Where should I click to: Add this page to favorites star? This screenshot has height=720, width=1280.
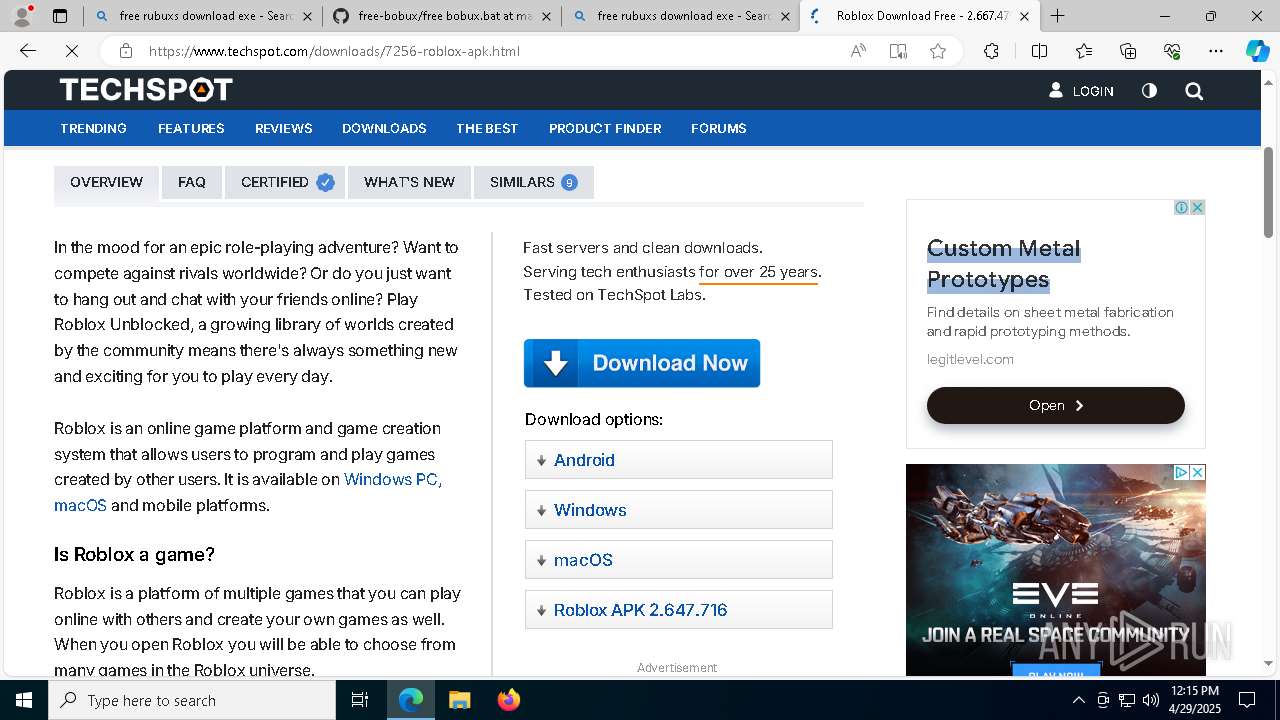[938, 51]
